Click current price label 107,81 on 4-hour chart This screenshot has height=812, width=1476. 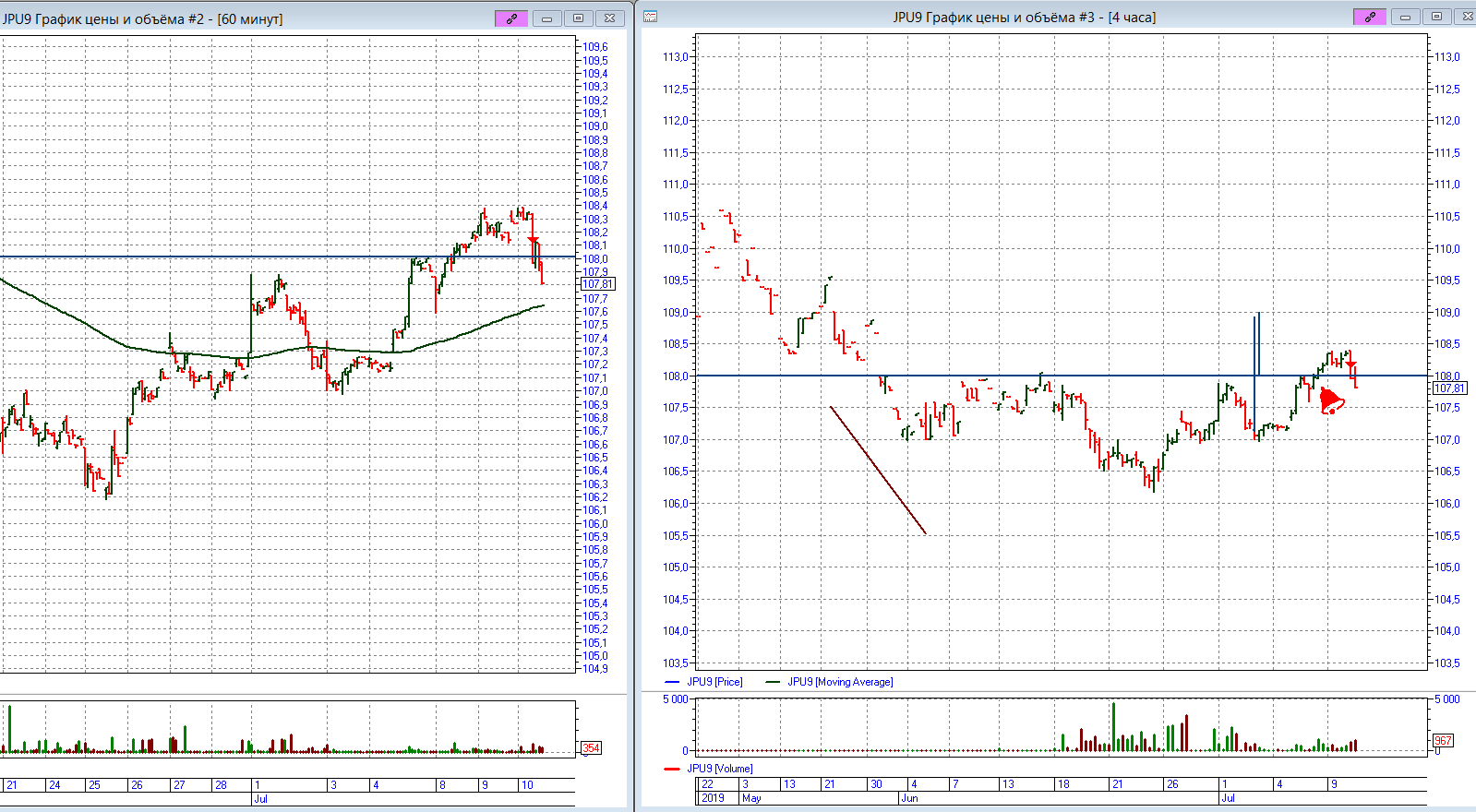[x=1448, y=388]
